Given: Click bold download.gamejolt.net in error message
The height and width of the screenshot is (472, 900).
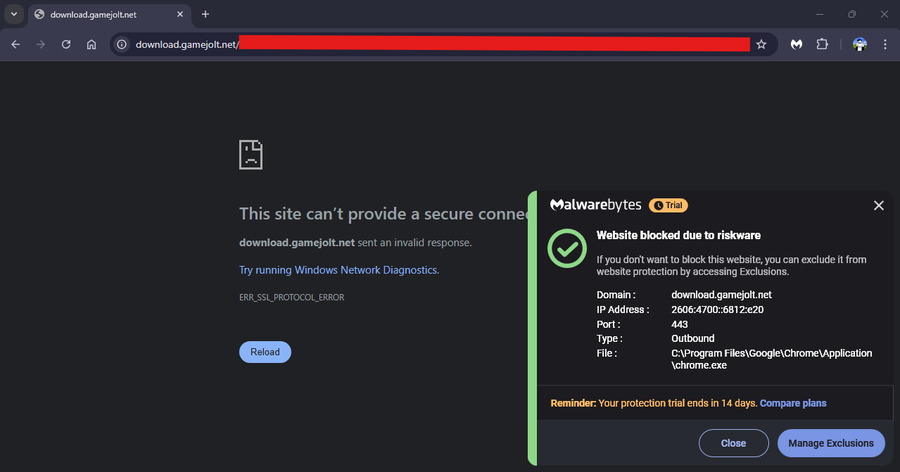Looking at the screenshot, I should (297, 242).
